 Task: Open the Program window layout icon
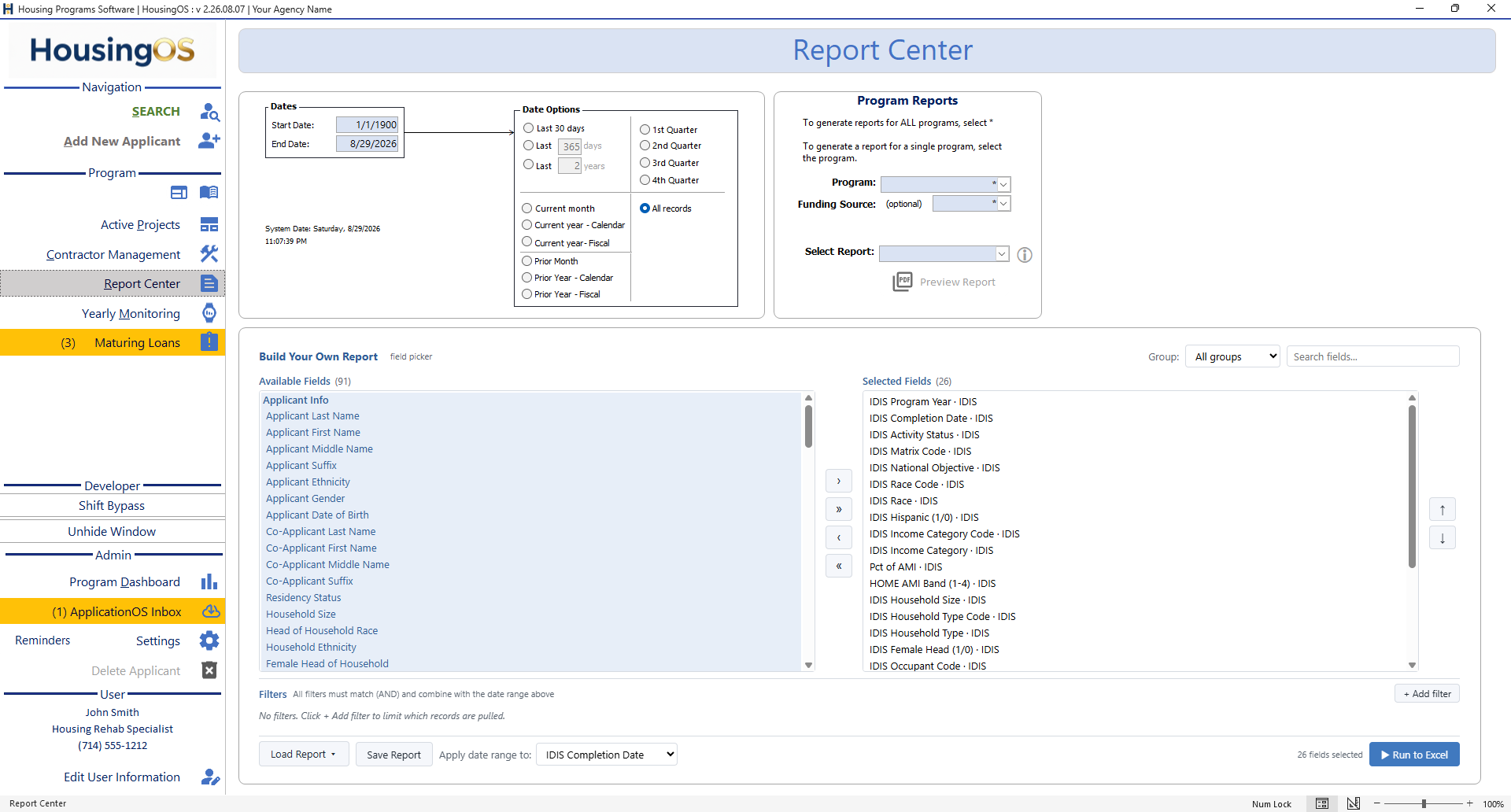[x=179, y=193]
